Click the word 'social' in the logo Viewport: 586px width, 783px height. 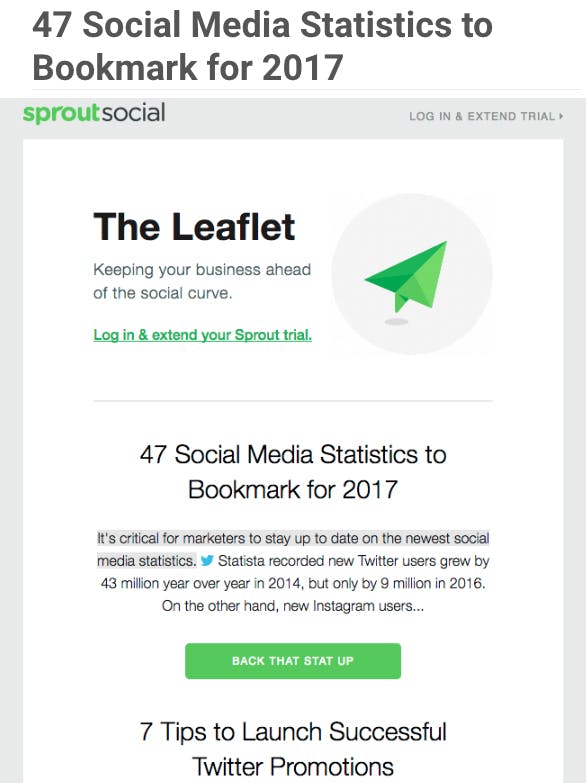click(x=133, y=113)
